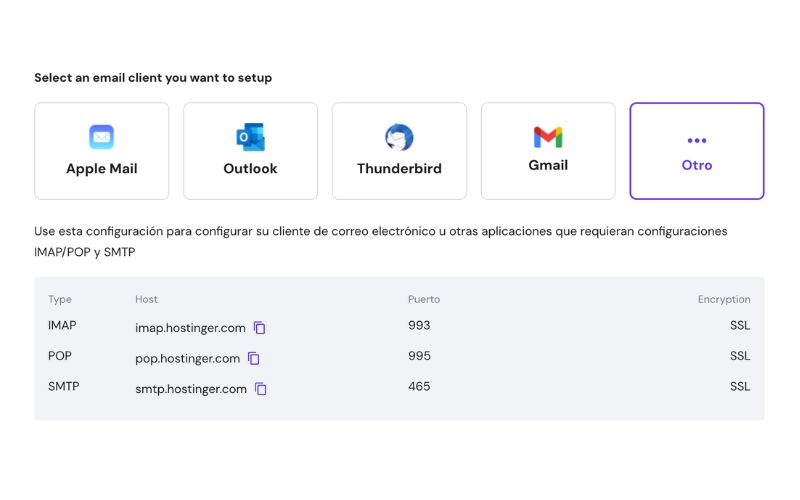Click SSL in the POP row
This screenshot has width=800, height=500.
pos(740,356)
